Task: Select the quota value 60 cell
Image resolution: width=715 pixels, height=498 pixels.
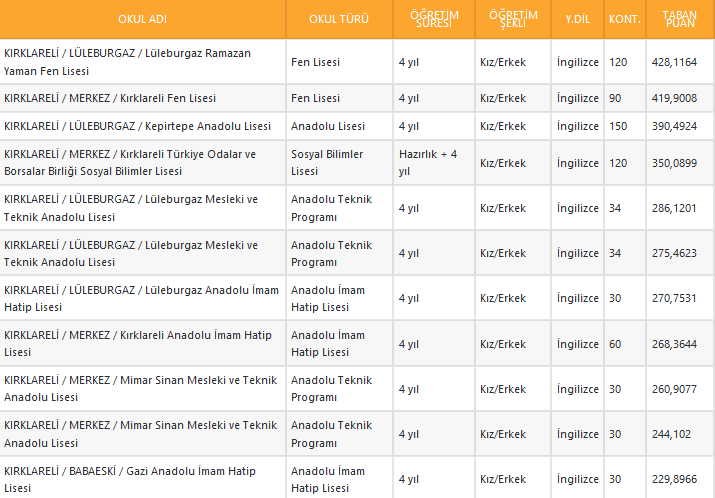Action: tap(616, 344)
